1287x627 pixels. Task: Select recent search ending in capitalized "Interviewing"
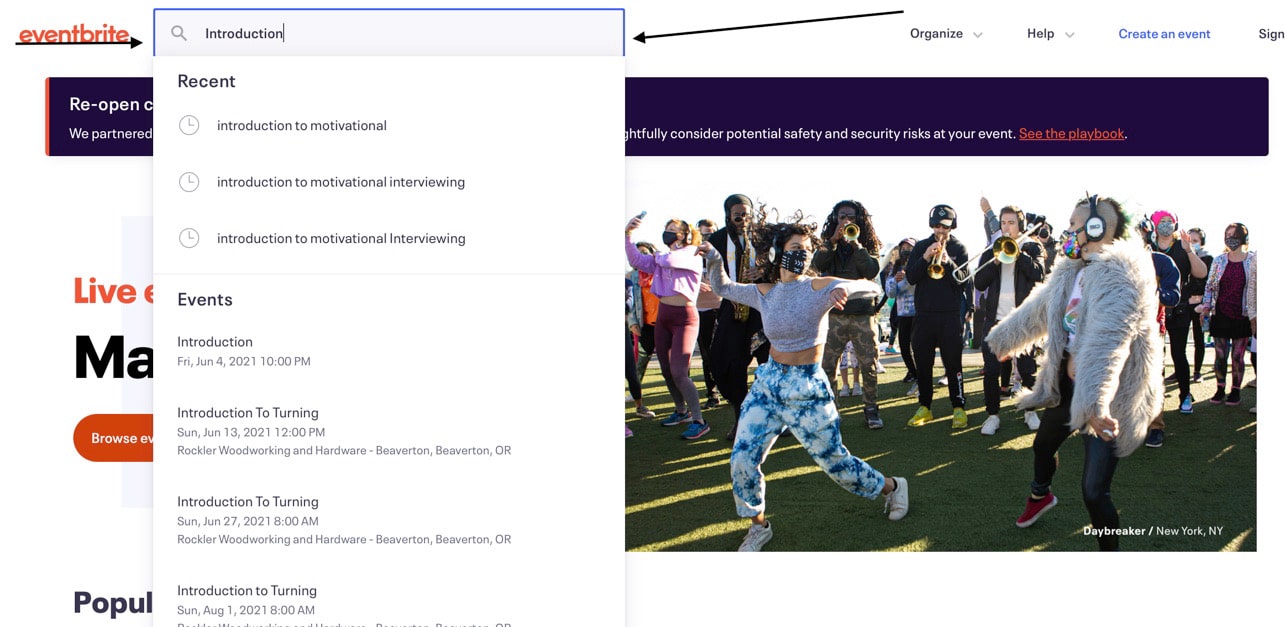341,238
